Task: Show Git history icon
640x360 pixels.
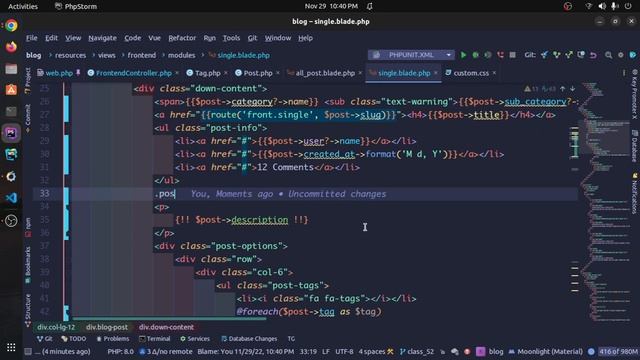Action: coord(581,55)
